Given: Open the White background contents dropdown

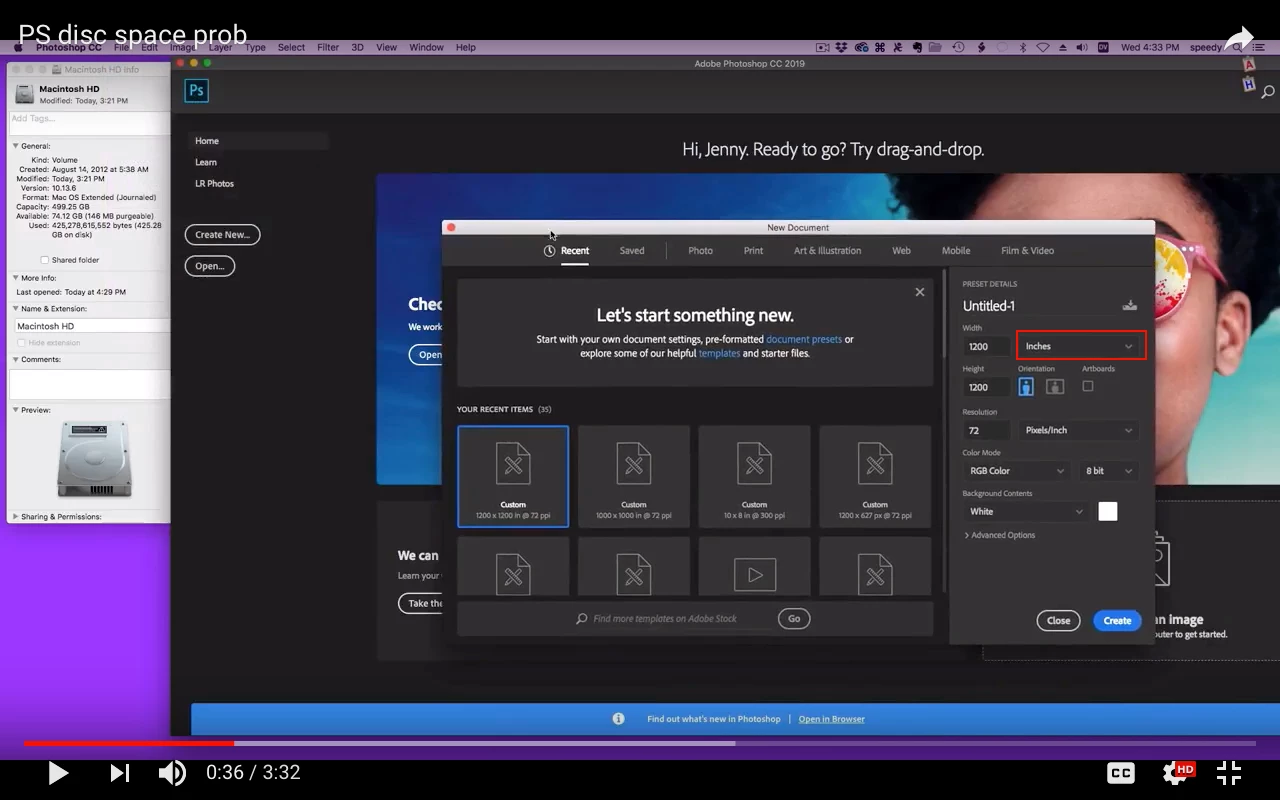Looking at the screenshot, I should [1025, 511].
